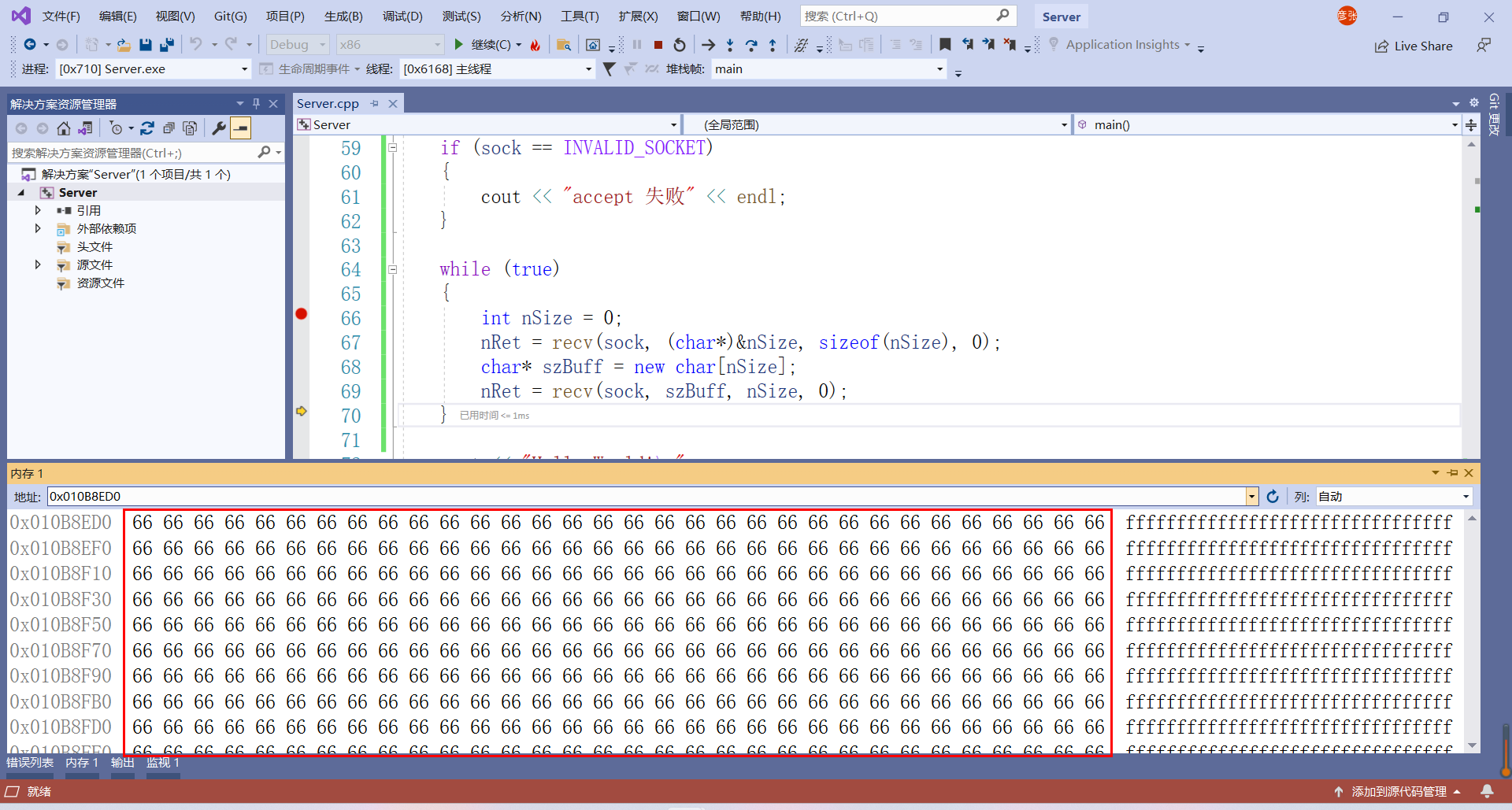Screen dimensions: 1512x810
Task: Click the Save All icon
Action: tap(166, 45)
